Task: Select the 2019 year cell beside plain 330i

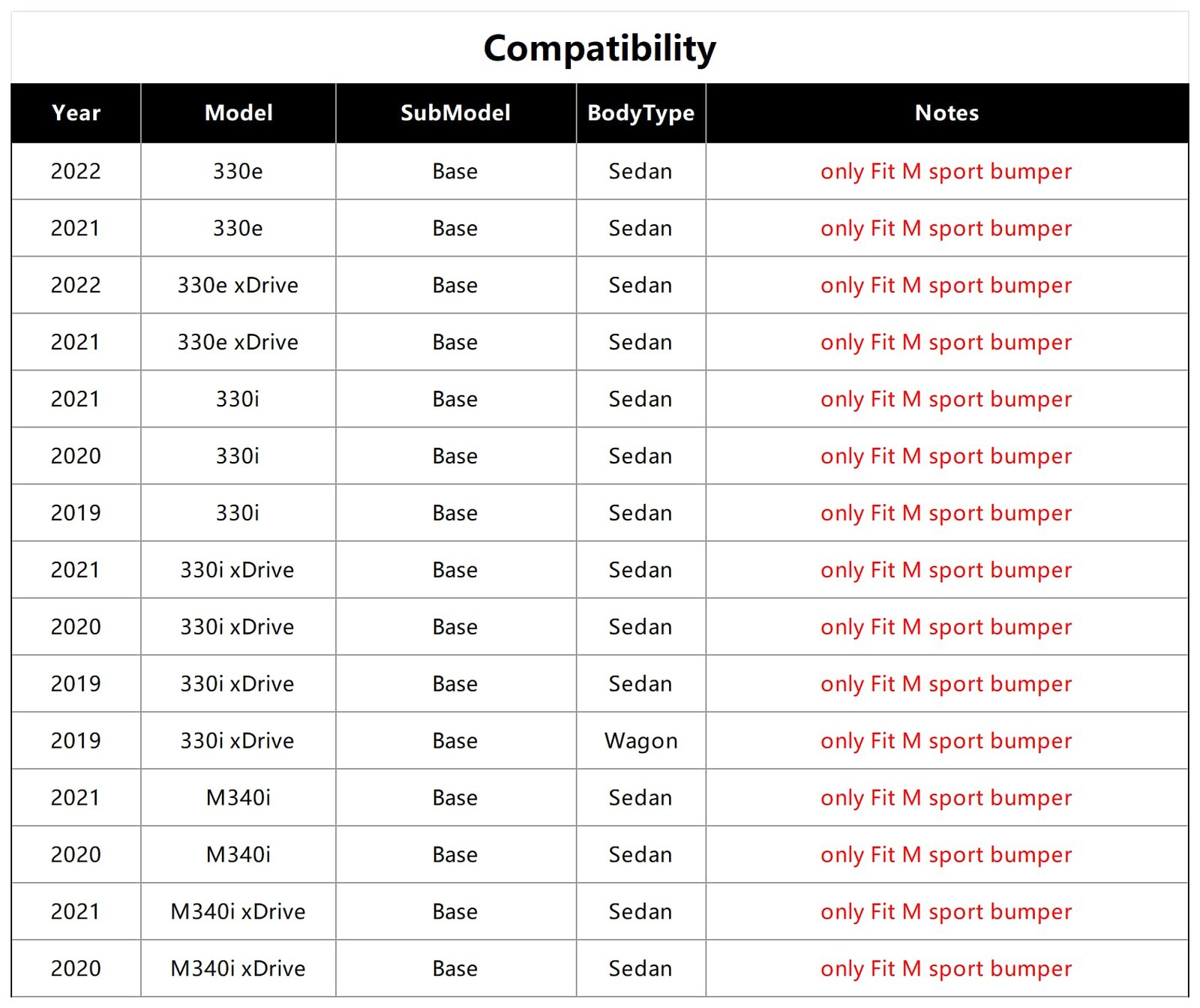Action: (76, 514)
